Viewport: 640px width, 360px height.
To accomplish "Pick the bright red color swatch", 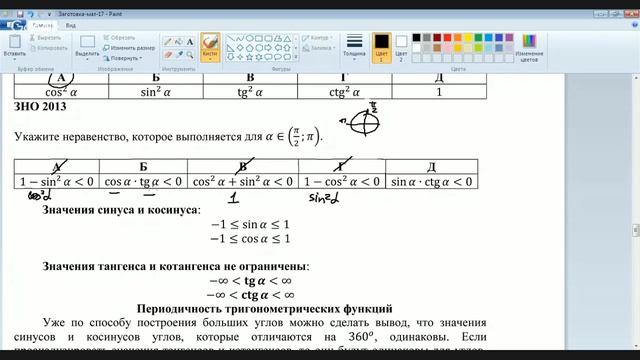I will [x=447, y=38].
